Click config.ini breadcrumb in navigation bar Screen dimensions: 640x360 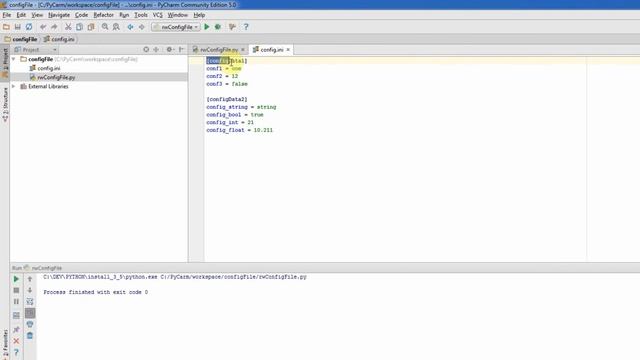(x=60, y=39)
